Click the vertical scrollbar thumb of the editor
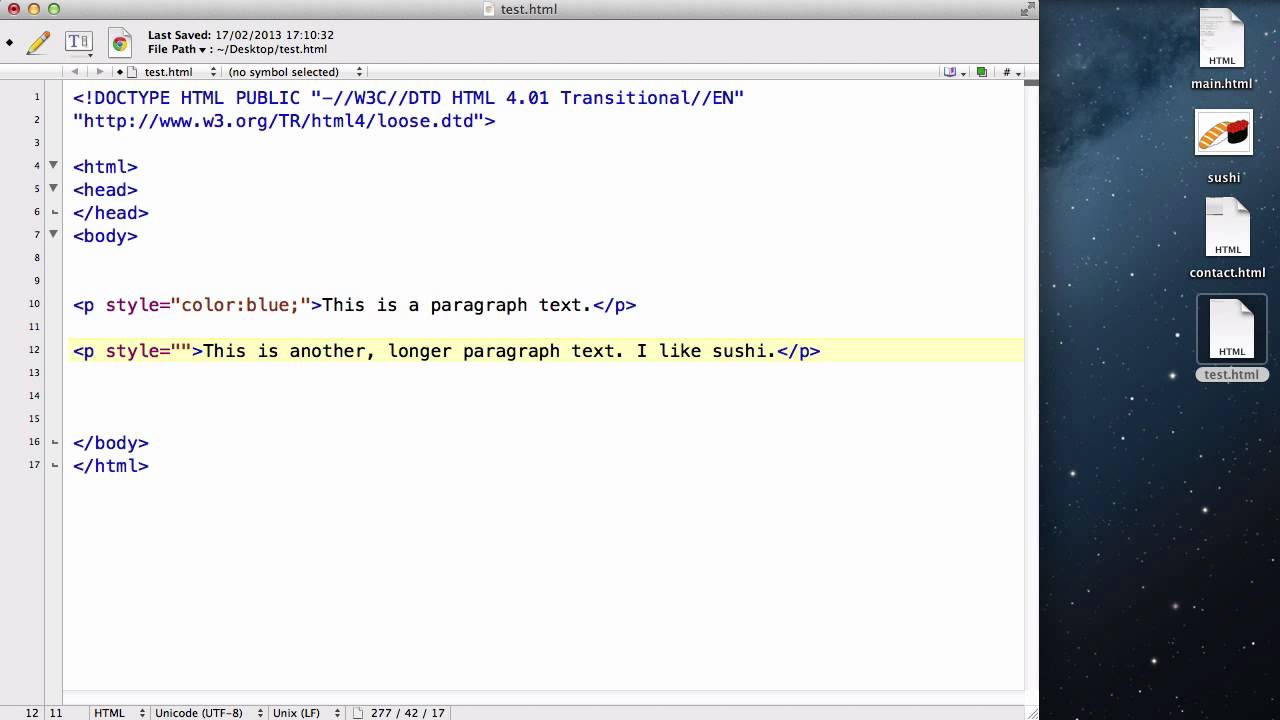1280x720 pixels. [x=1031, y=82]
